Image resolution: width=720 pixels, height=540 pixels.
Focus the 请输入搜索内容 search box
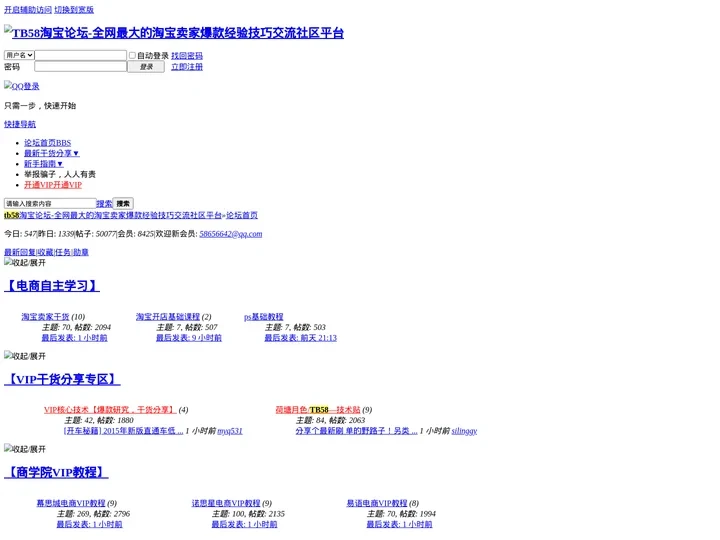(50, 203)
